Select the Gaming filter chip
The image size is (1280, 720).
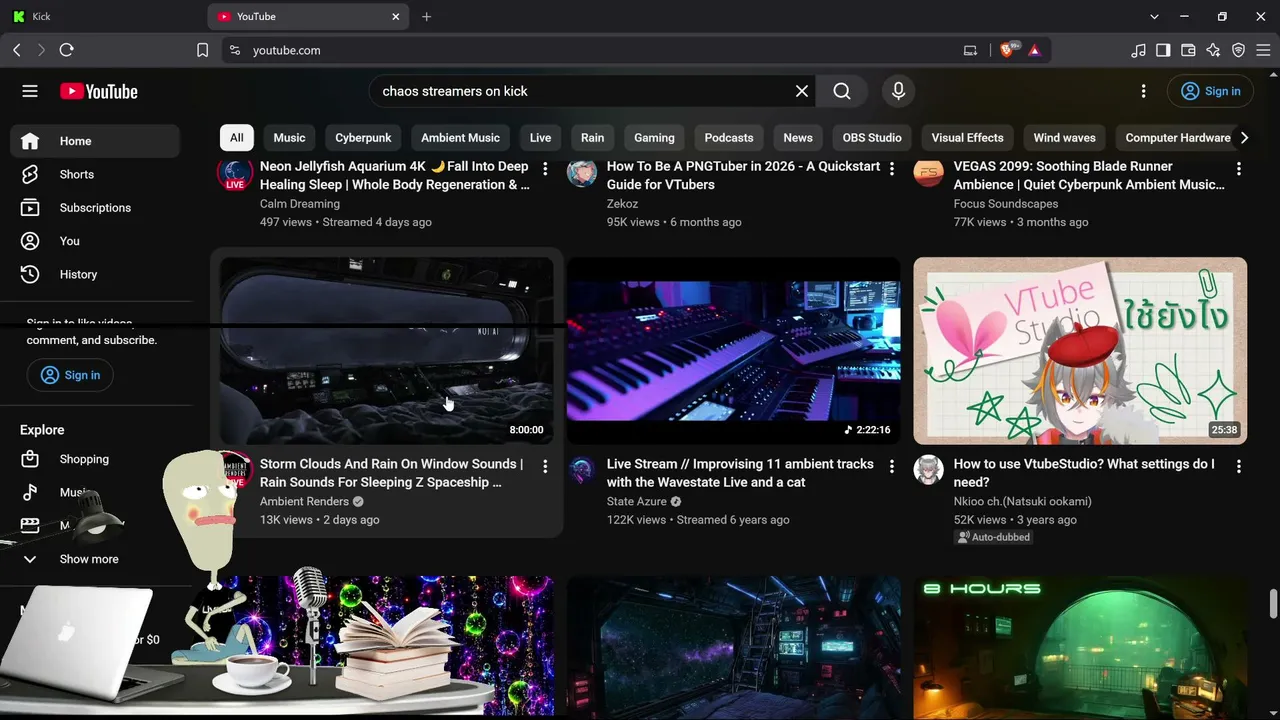[654, 138]
